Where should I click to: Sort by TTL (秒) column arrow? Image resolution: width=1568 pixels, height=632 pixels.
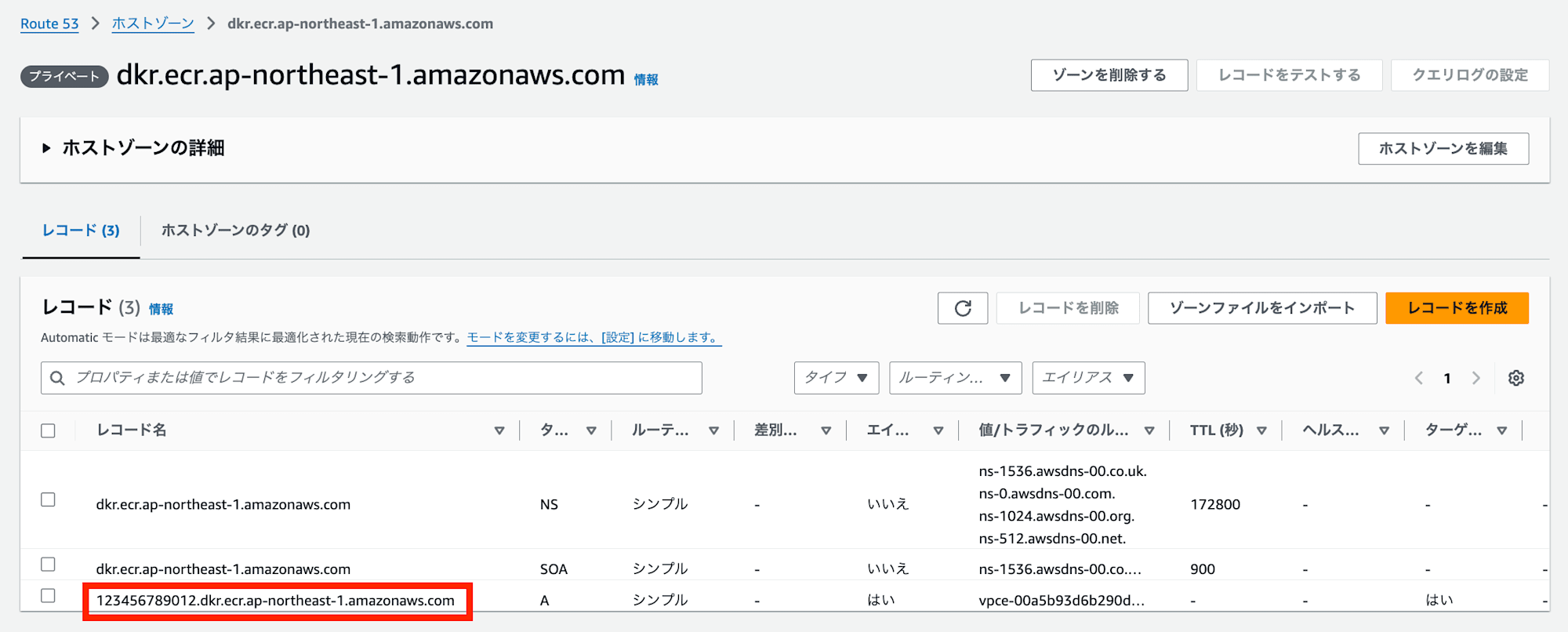[1262, 430]
